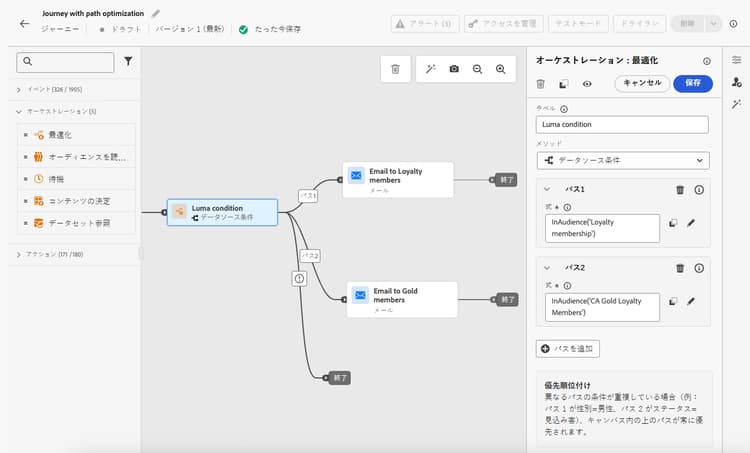Zoom out on the canvas
The height and width of the screenshot is (453, 750).
click(x=477, y=69)
